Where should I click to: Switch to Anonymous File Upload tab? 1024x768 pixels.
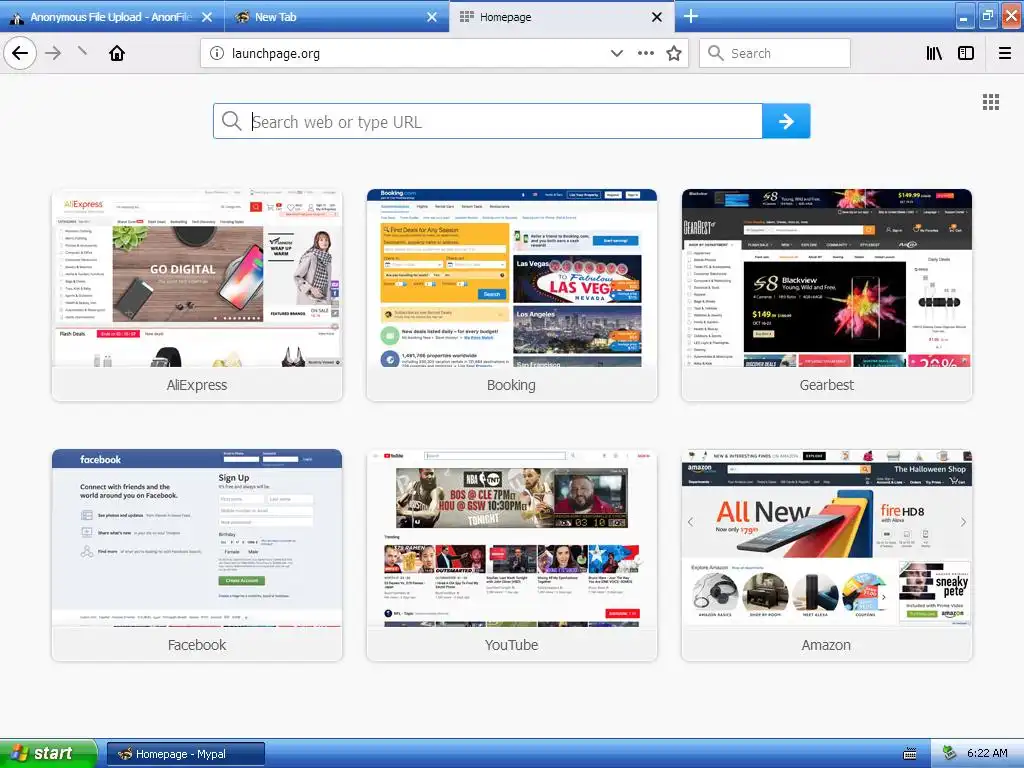[112, 16]
